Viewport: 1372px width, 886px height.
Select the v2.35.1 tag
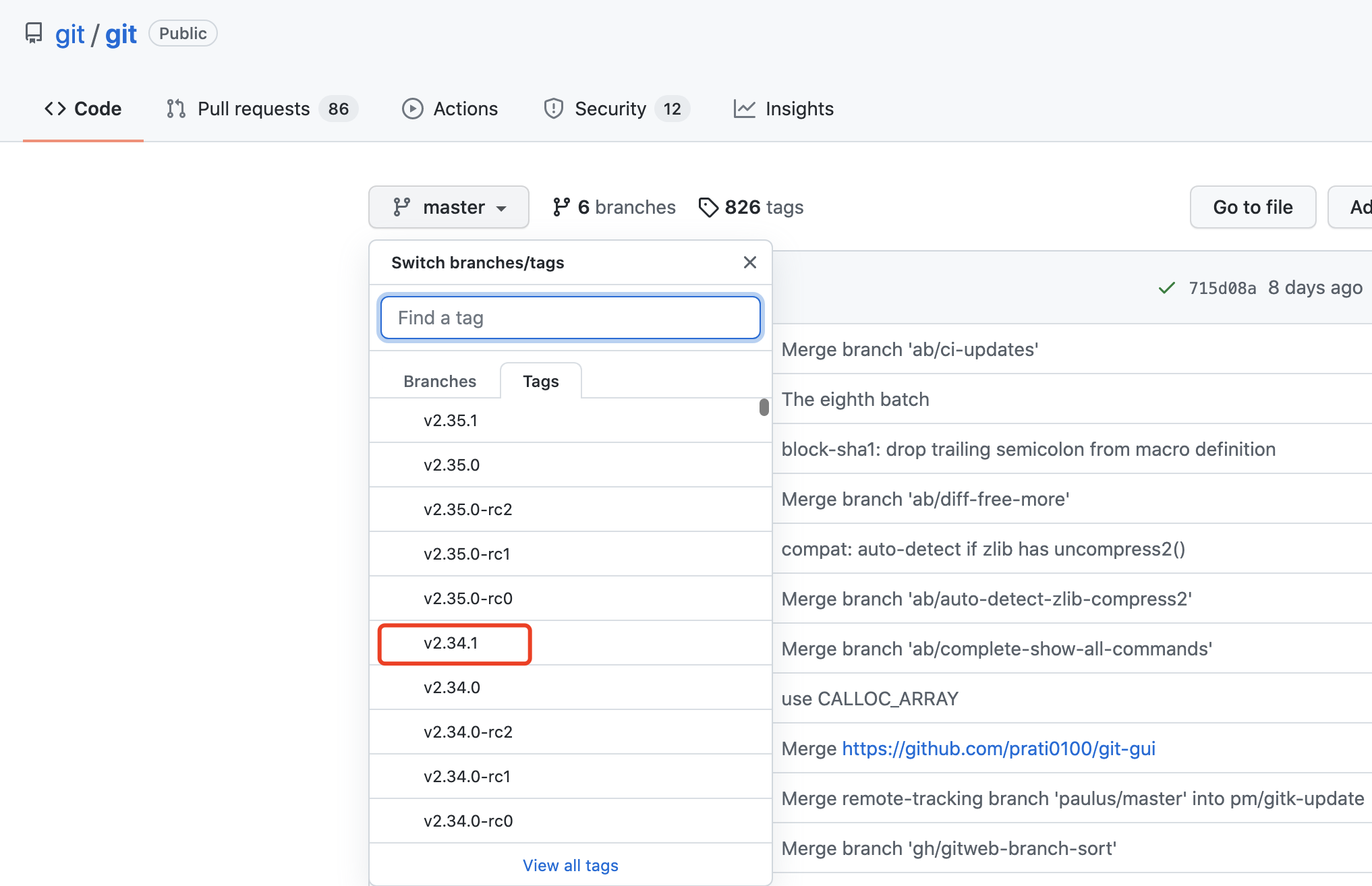pyautogui.click(x=450, y=420)
